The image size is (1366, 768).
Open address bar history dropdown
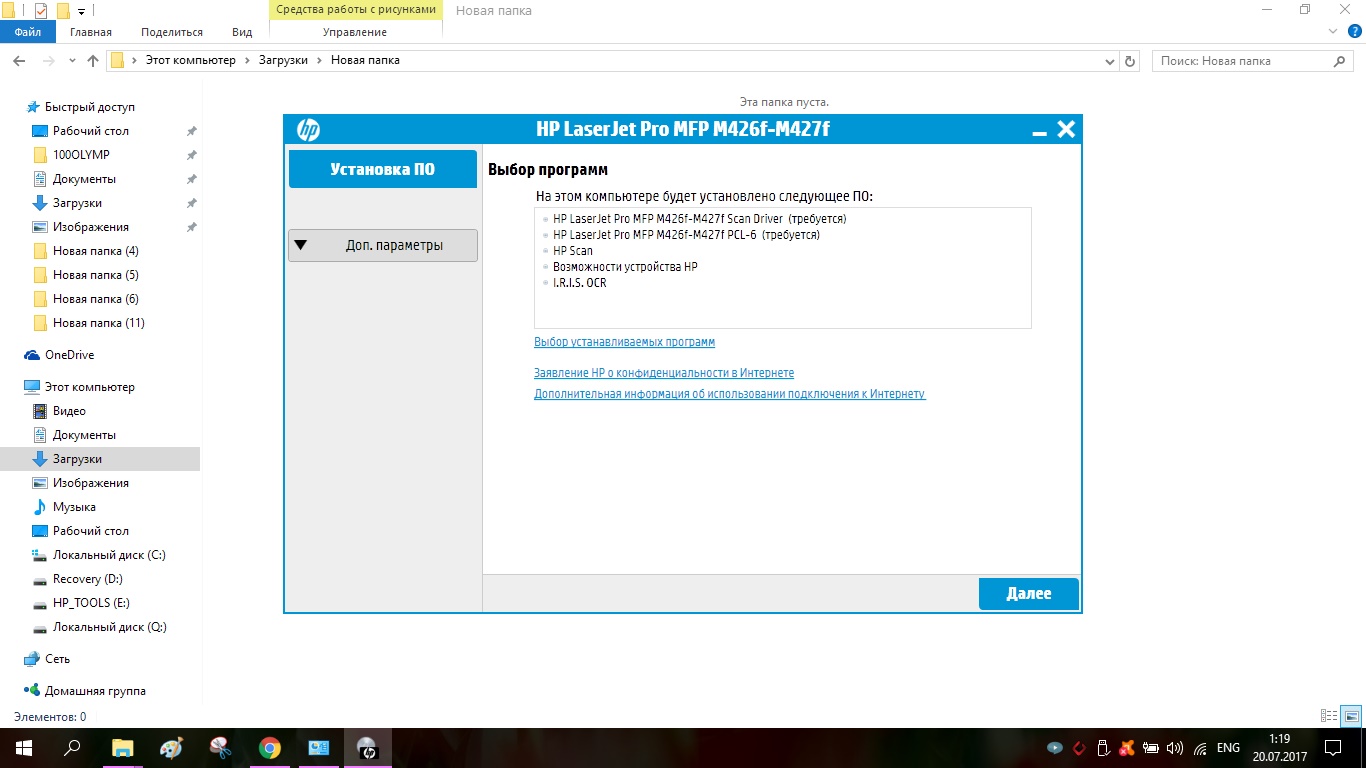[x=1109, y=61]
